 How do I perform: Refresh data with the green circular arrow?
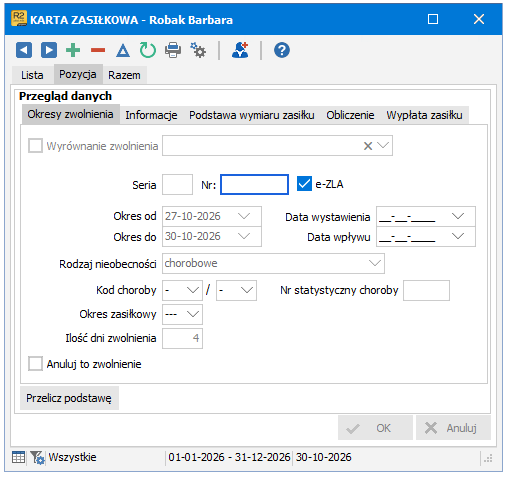point(148,50)
